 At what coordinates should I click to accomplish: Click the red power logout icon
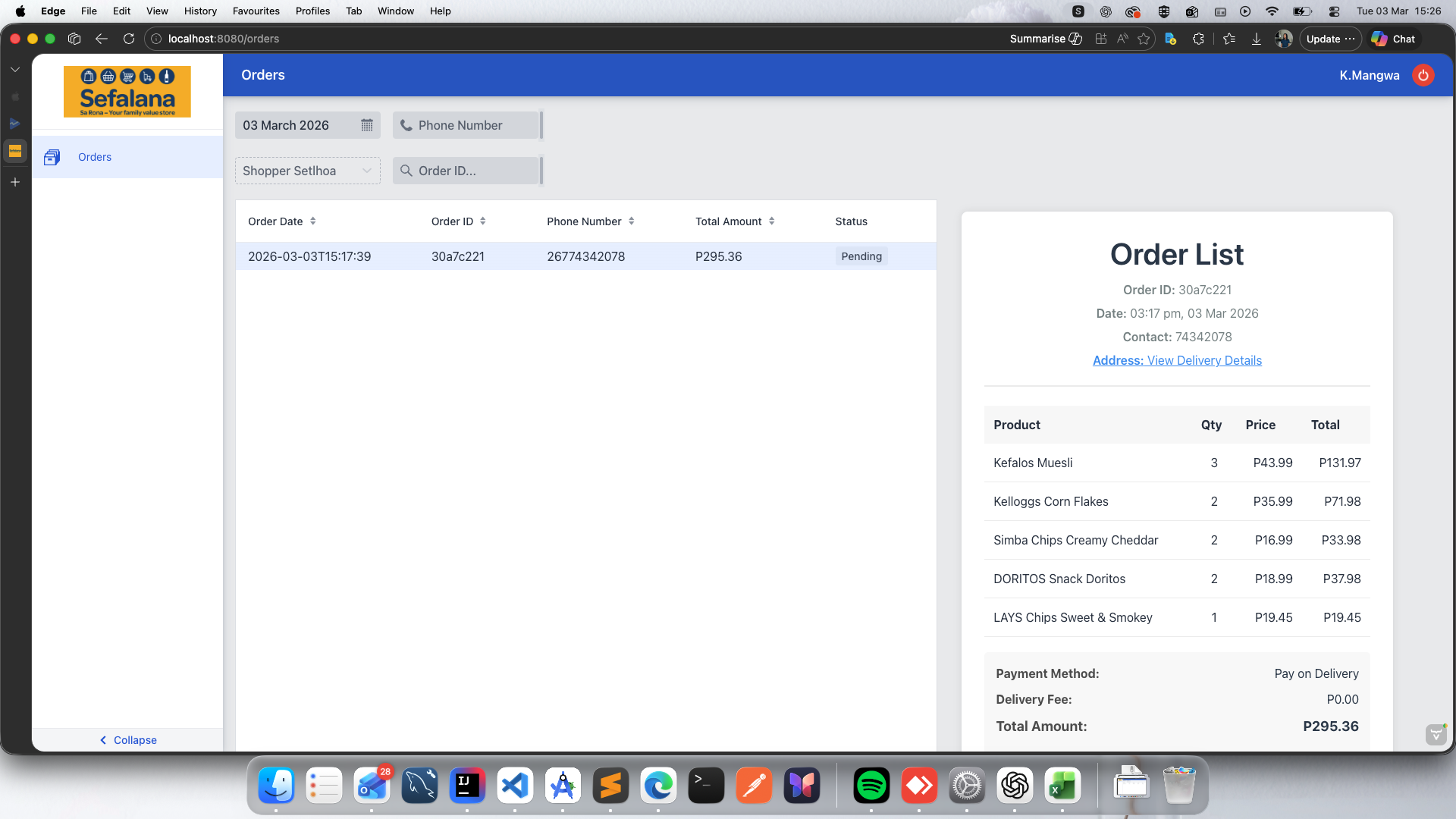click(x=1423, y=75)
